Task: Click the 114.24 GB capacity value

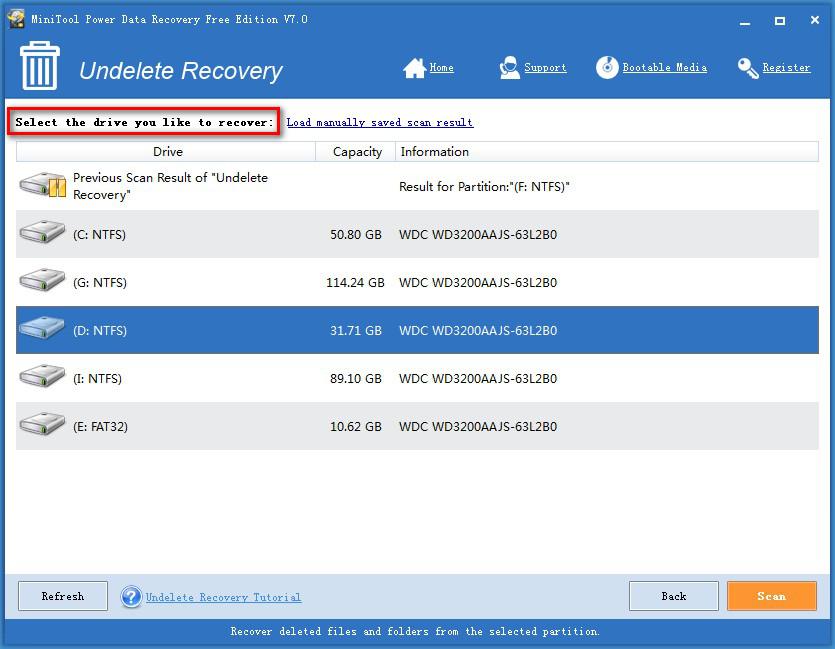Action: [x=355, y=283]
